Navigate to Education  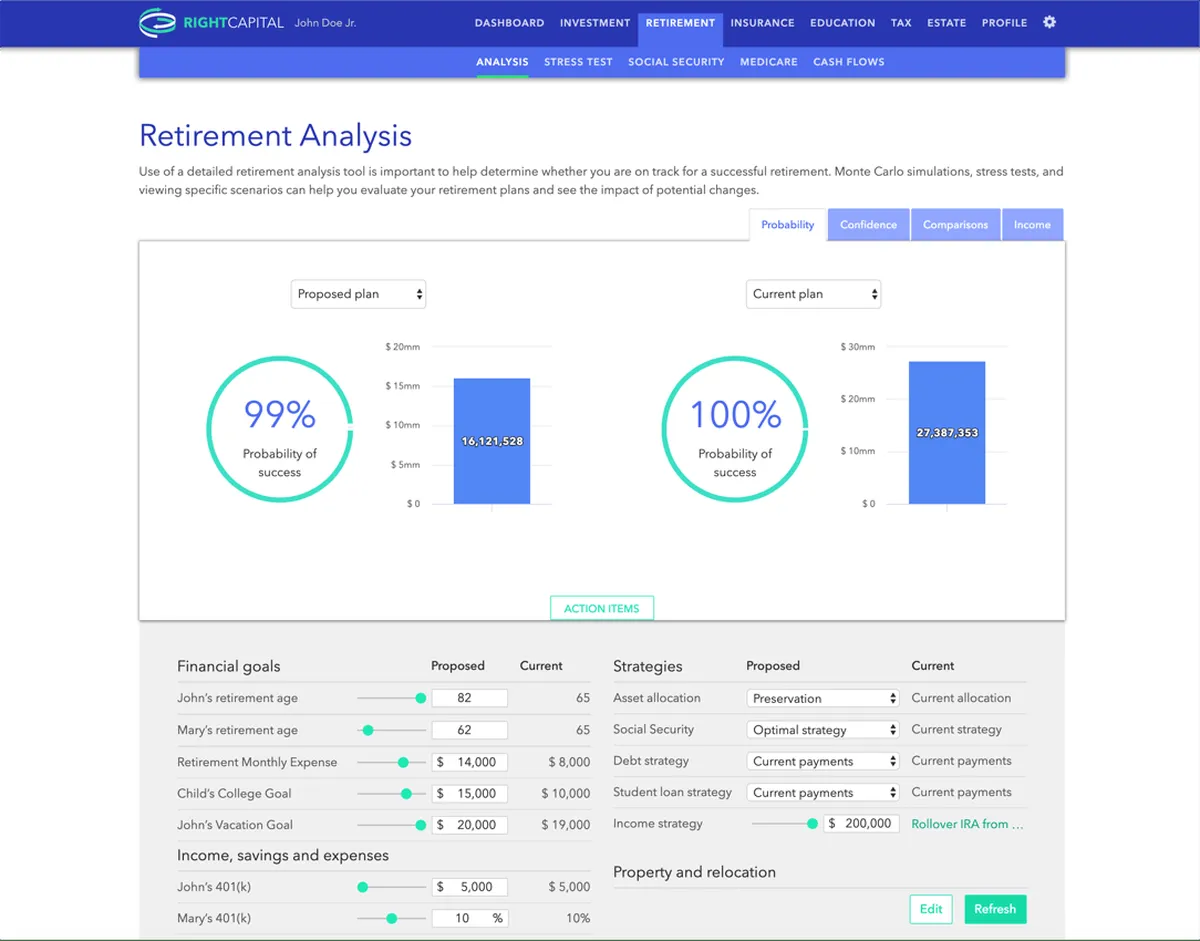(x=842, y=23)
